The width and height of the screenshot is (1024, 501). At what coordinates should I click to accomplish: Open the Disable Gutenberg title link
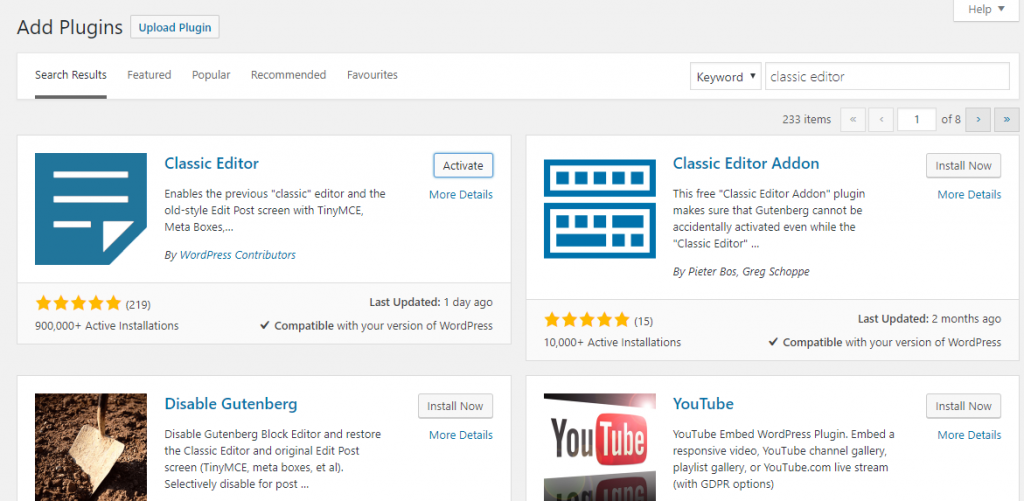point(231,404)
